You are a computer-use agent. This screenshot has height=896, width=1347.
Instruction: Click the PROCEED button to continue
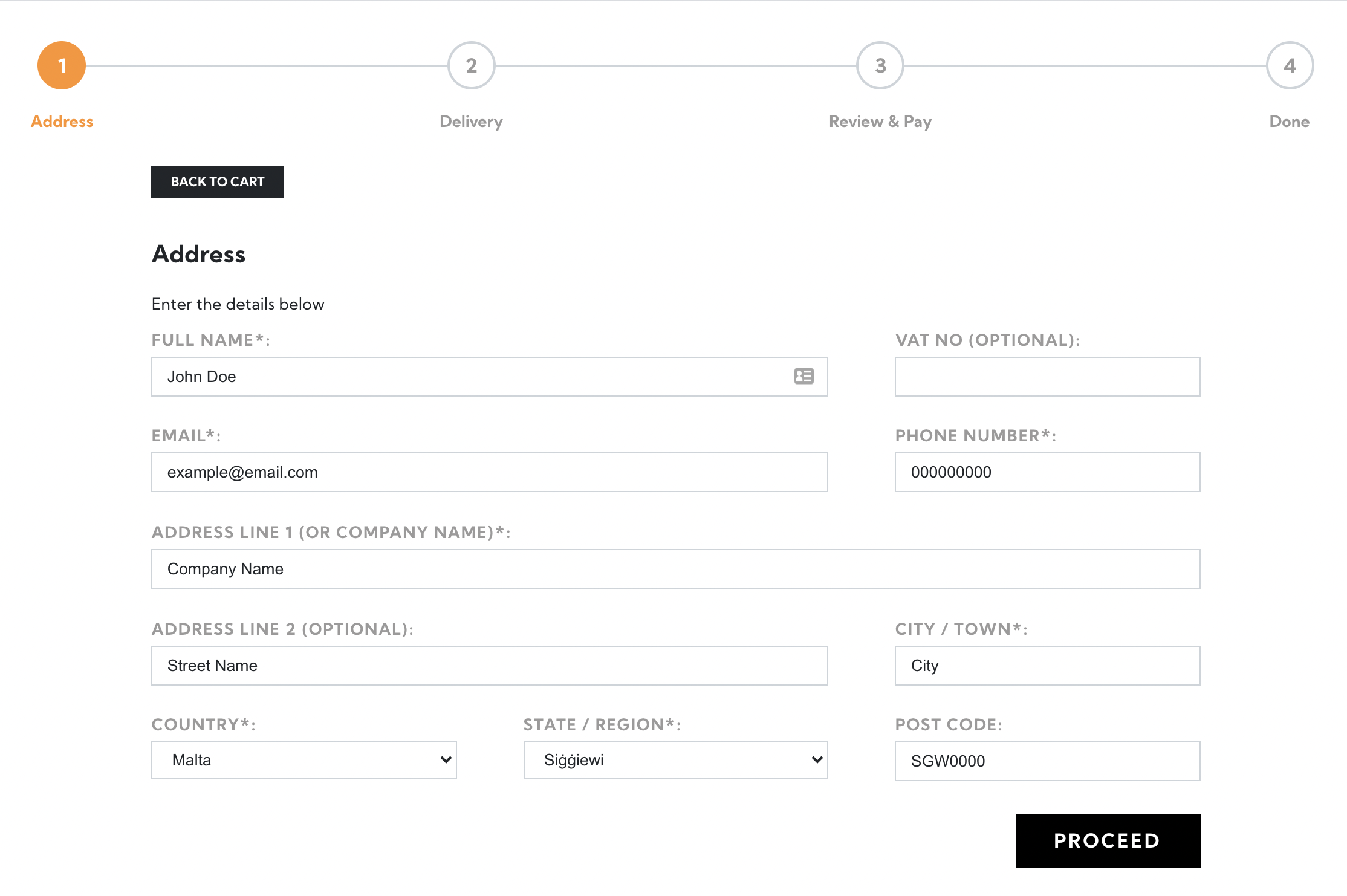click(1107, 841)
